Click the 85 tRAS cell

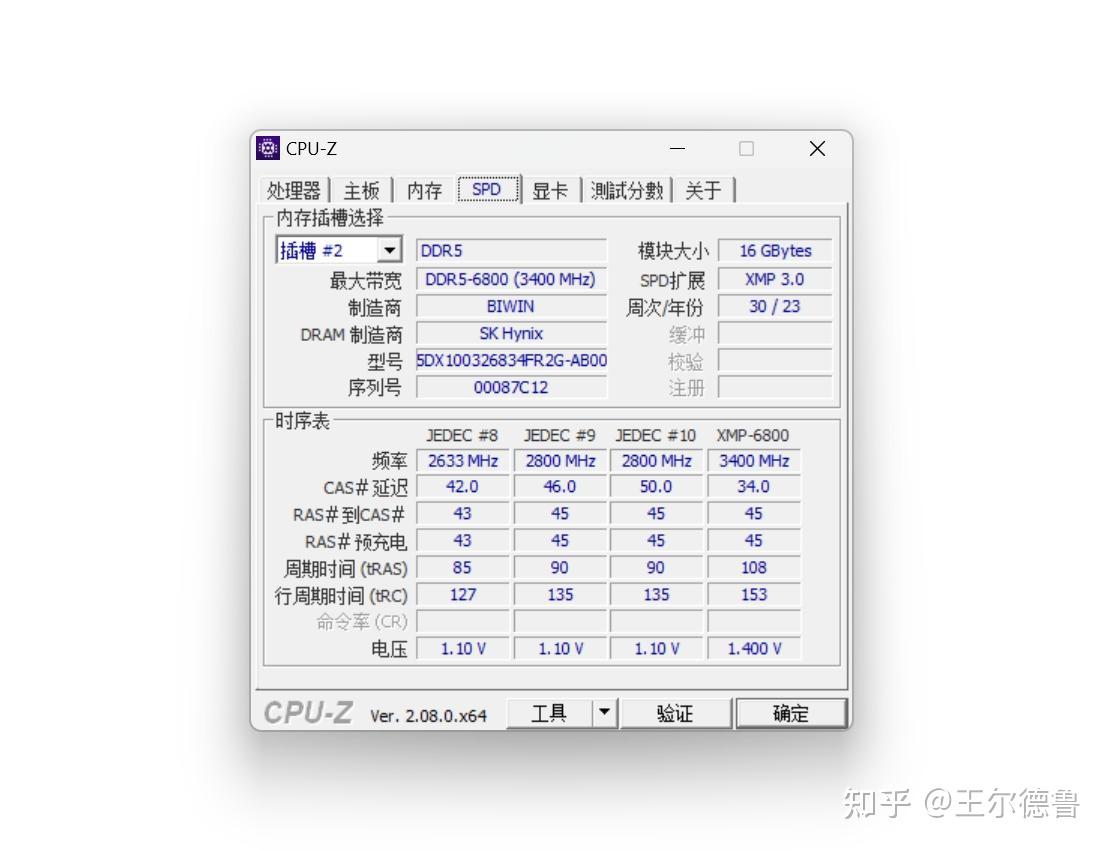click(463, 568)
